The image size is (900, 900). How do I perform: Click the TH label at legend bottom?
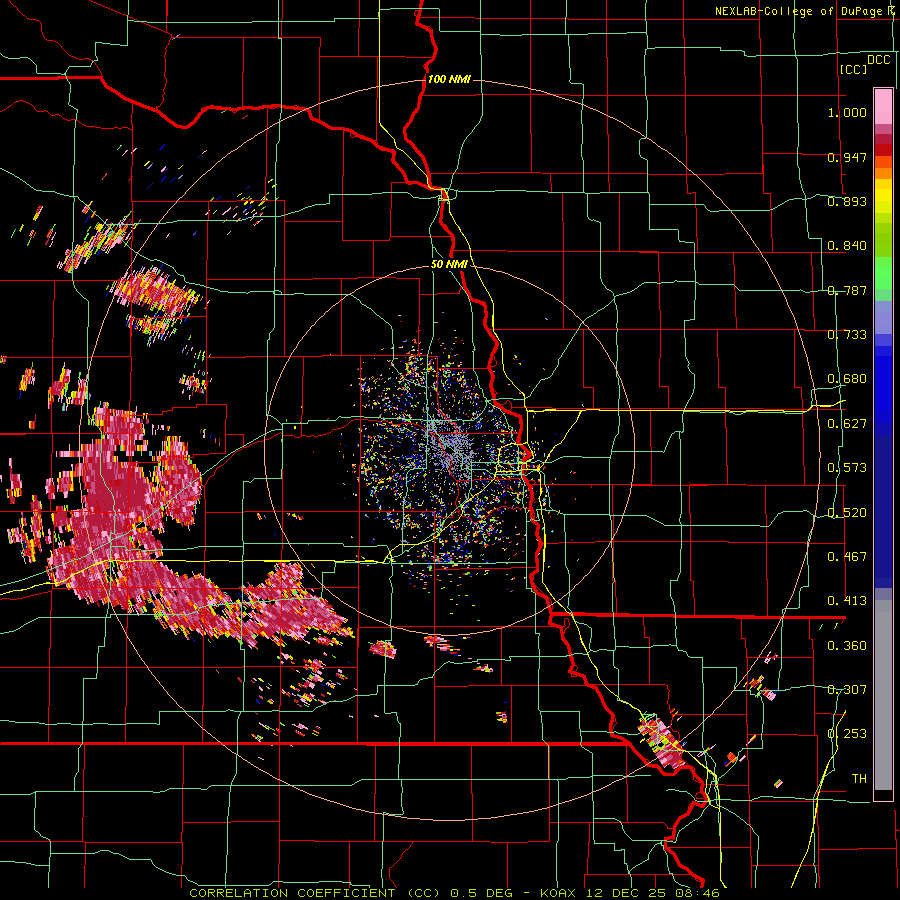(859, 779)
